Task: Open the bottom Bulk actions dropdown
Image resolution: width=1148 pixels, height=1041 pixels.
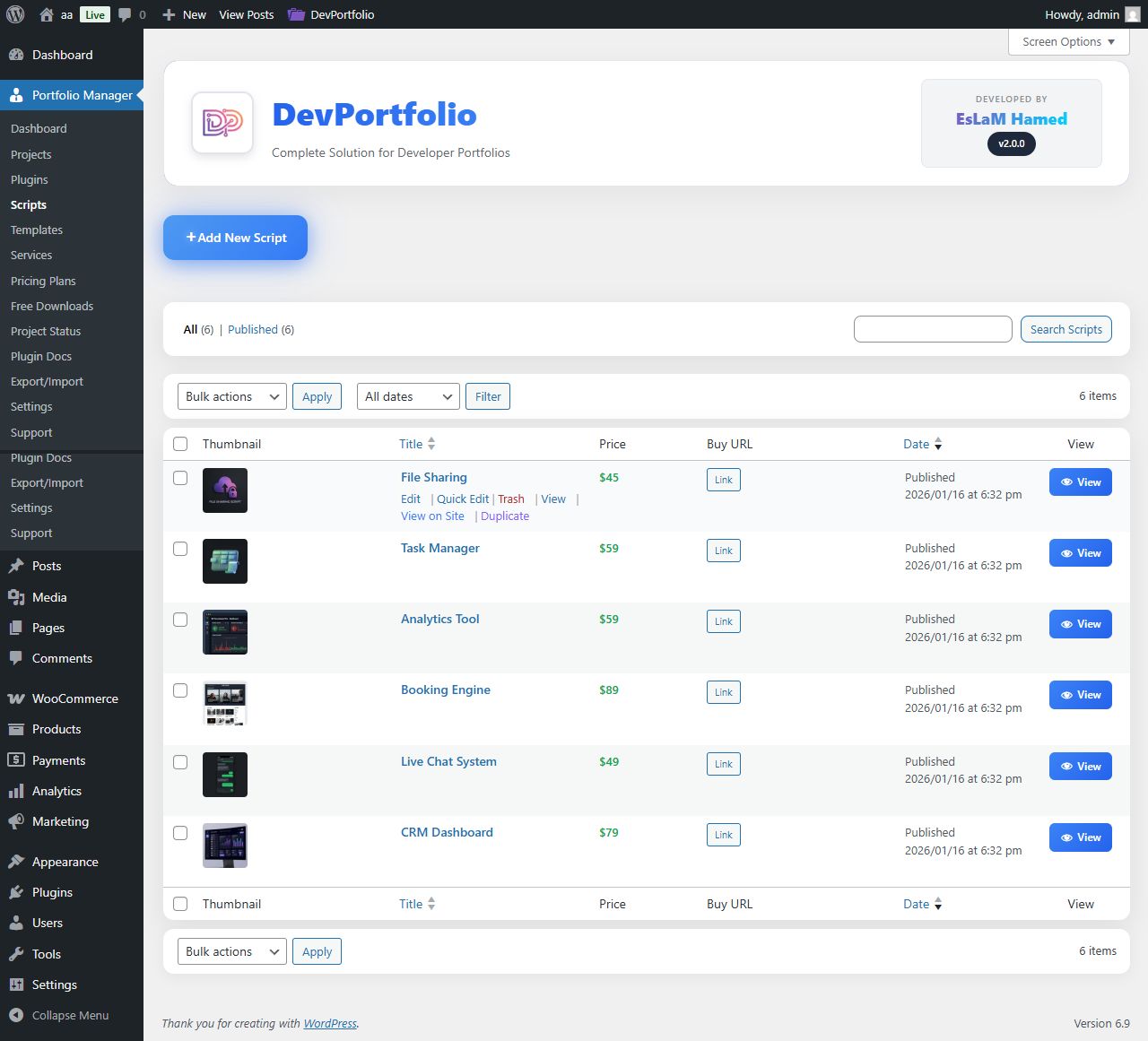Action: [x=232, y=951]
